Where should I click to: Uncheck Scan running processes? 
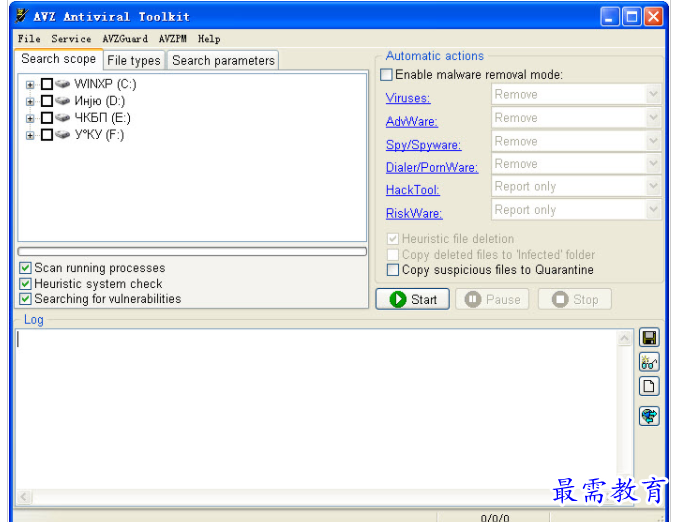click(x=25, y=268)
